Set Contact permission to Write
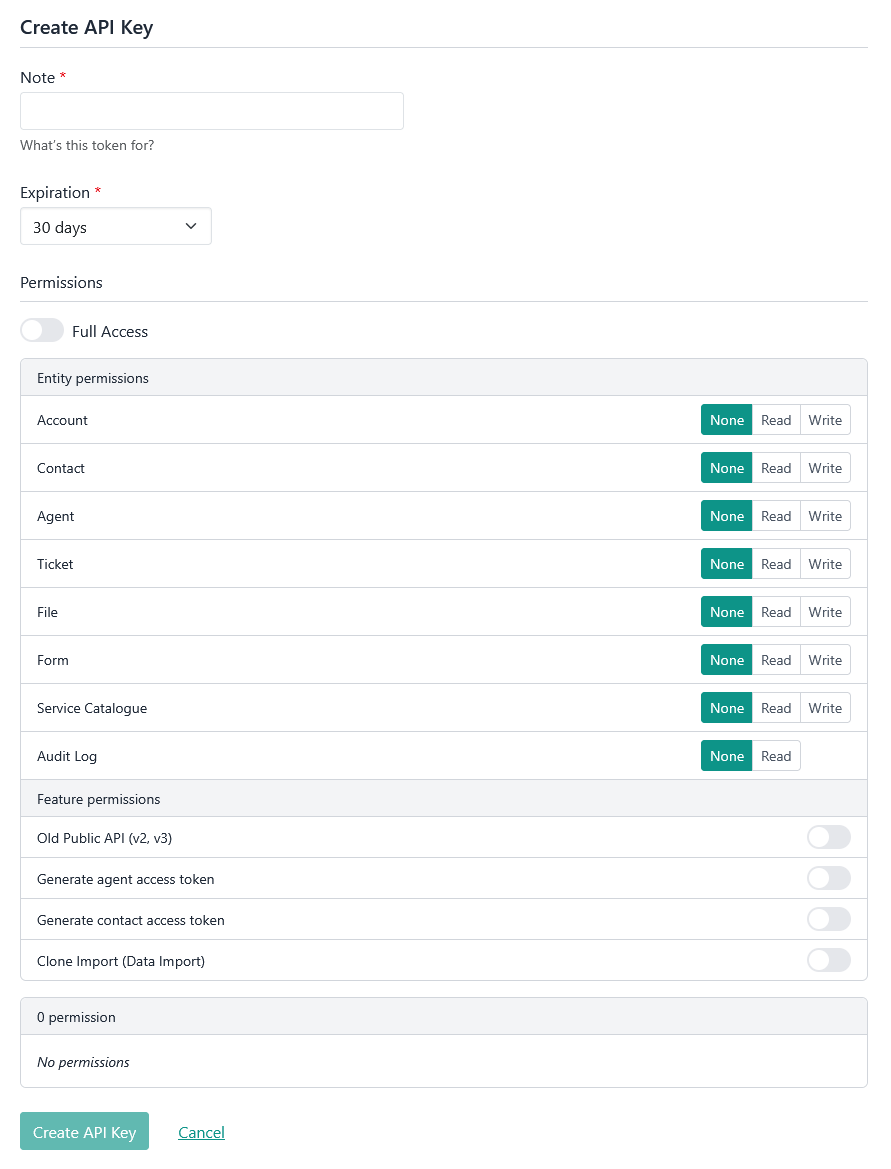 click(825, 468)
